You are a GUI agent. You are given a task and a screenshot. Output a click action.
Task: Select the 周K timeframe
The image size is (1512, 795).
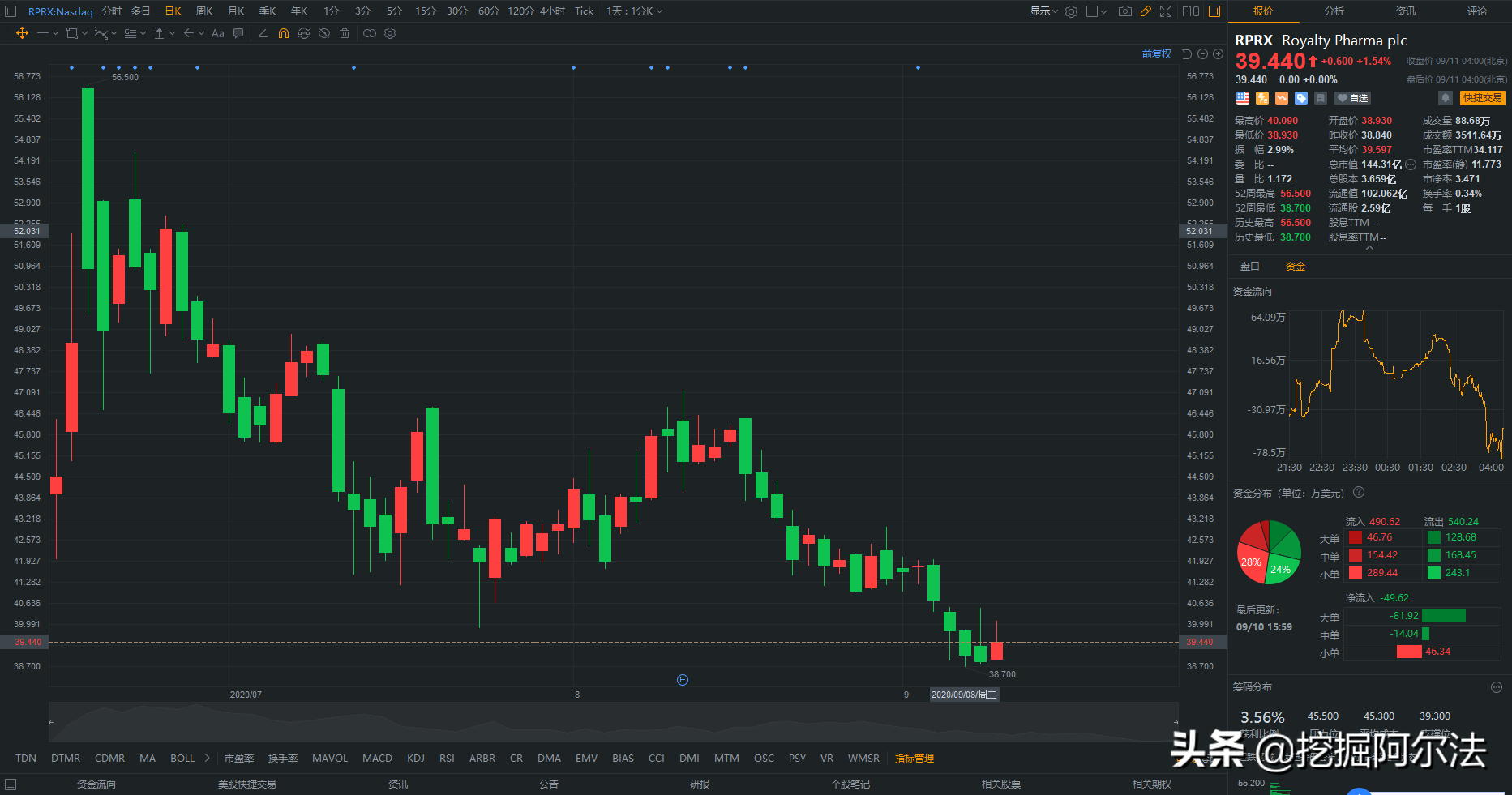pos(204,11)
